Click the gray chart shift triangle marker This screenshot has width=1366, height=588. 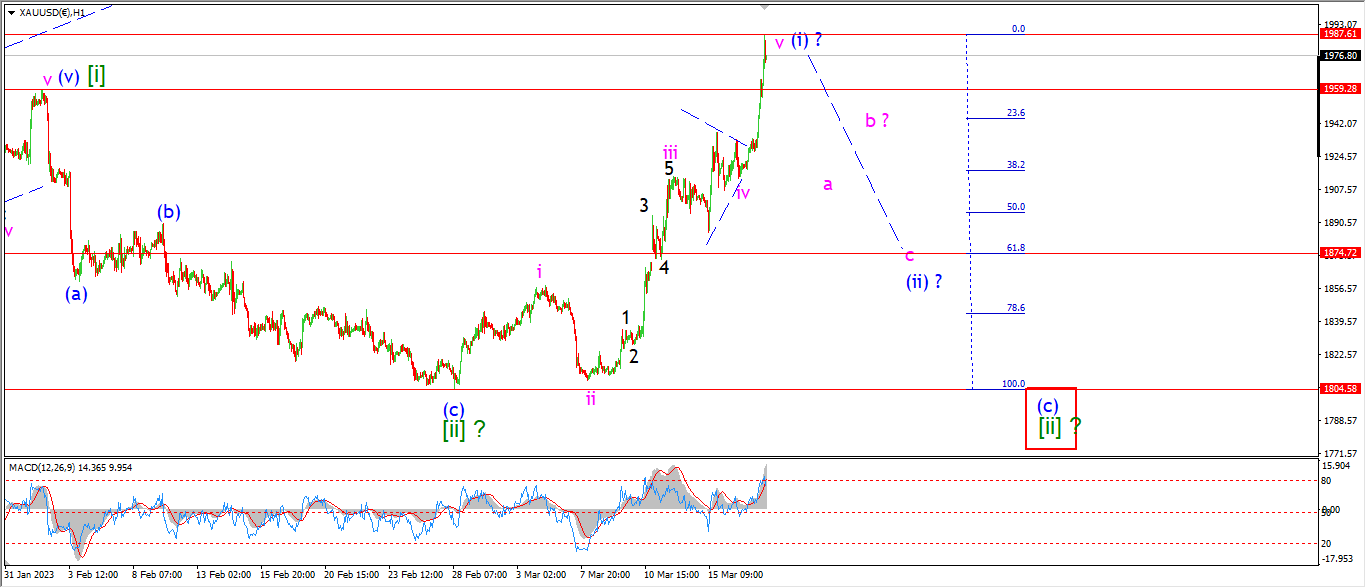766,7
